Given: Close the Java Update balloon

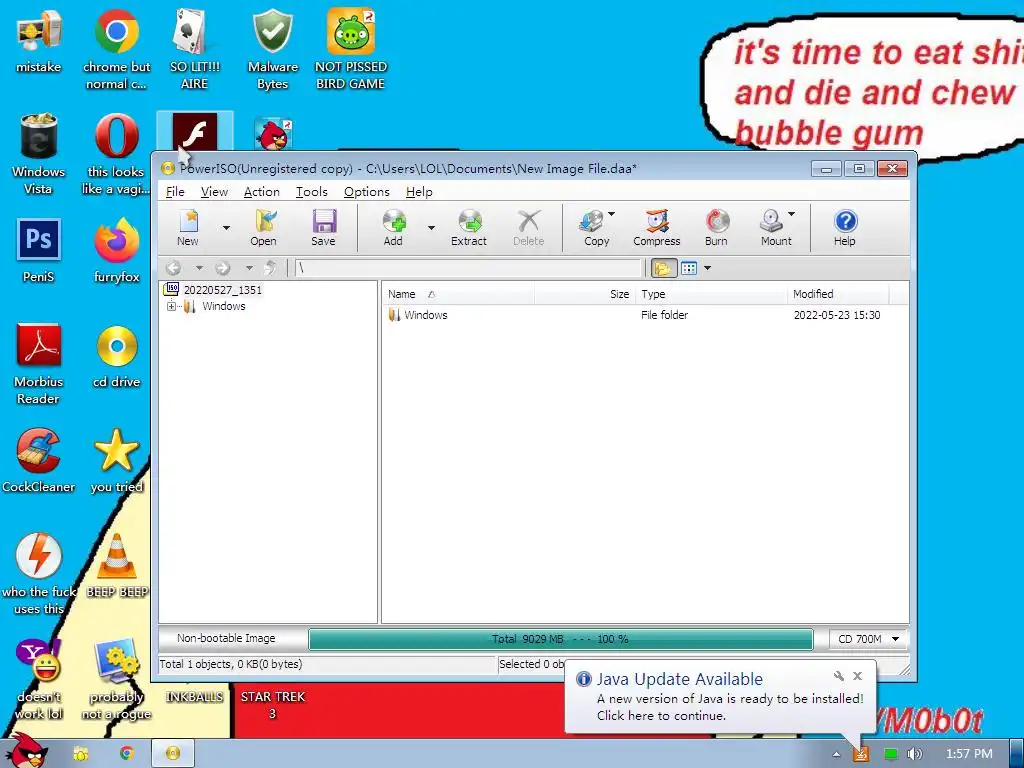Looking at the screenshot, I should click(x=857, y=676).
